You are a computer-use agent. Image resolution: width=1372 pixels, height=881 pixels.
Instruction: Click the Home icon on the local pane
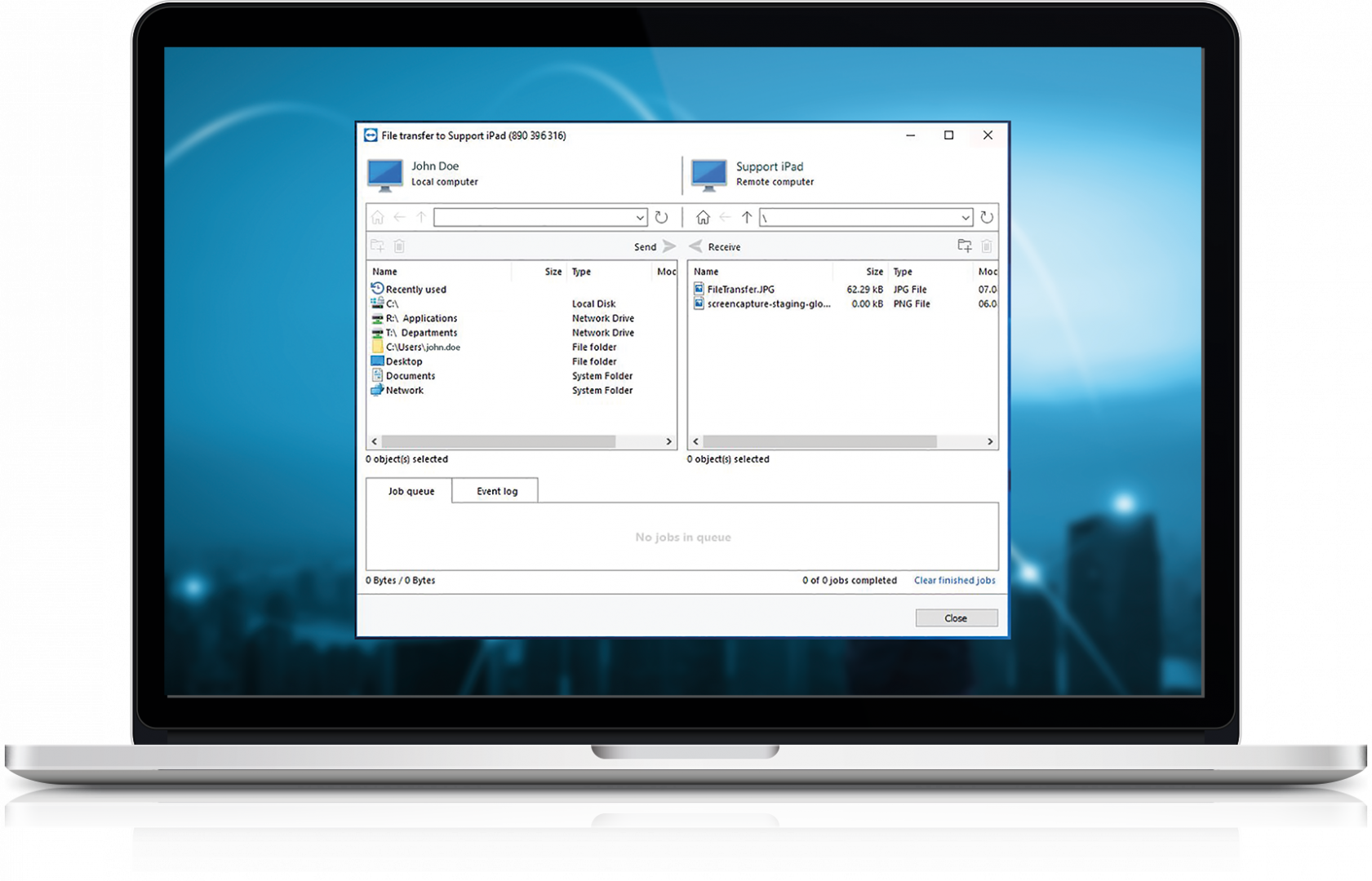[x=377, y=217]
